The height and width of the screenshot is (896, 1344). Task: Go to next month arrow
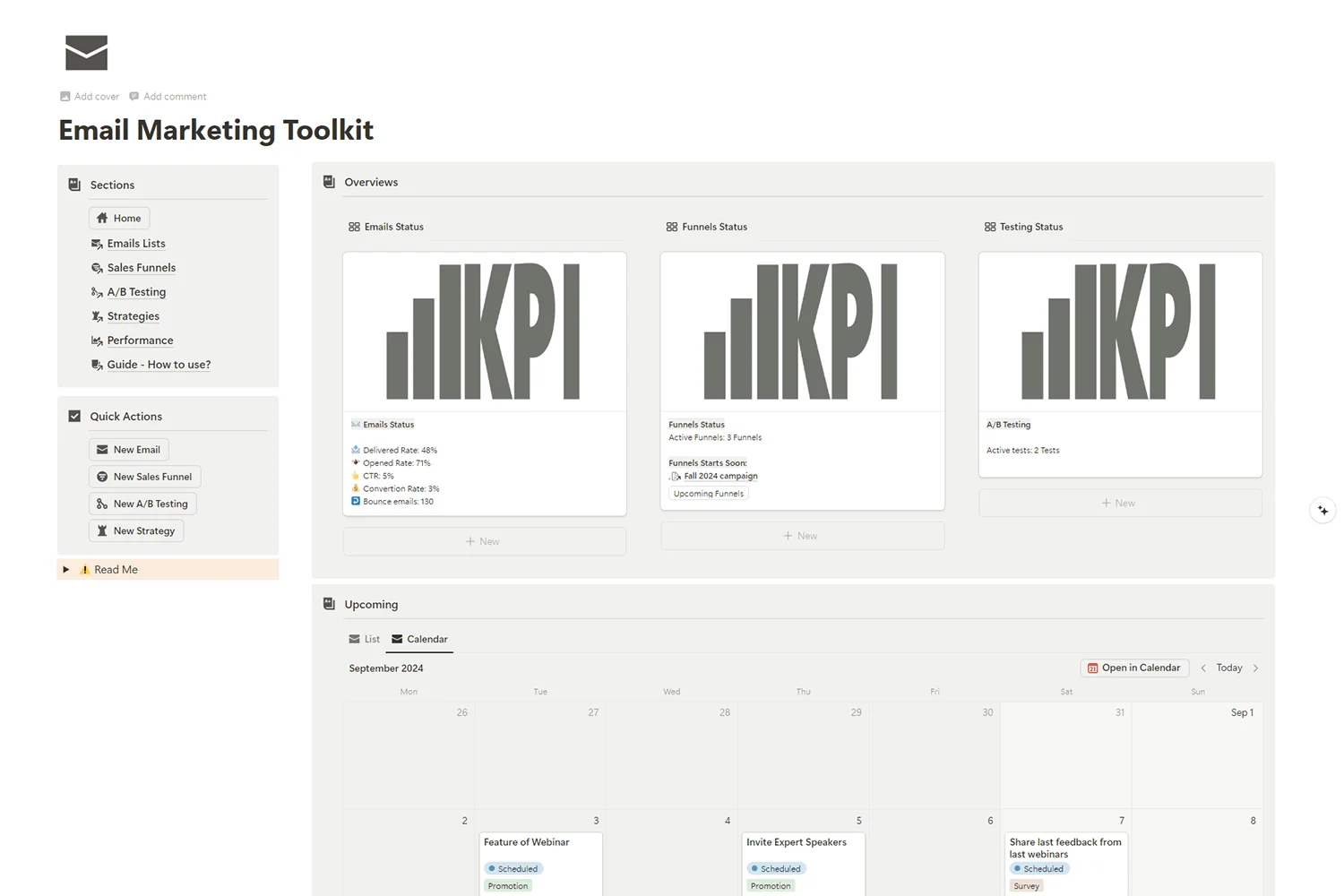click(1255, 668)
